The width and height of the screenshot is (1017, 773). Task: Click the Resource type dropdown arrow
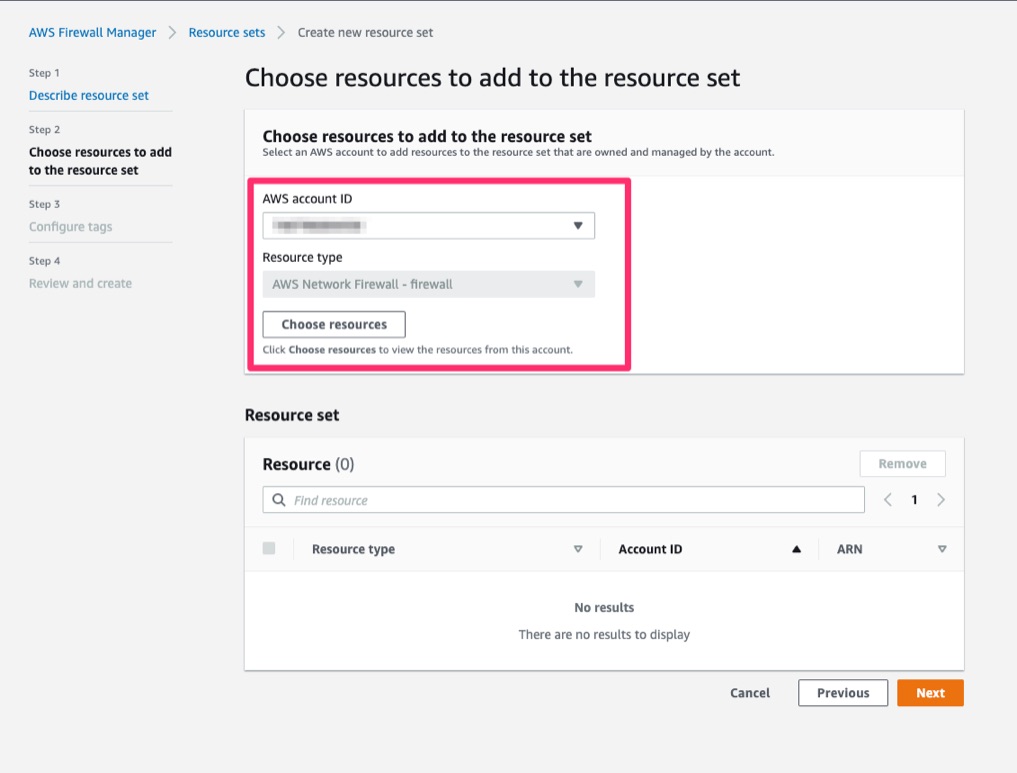[578, 284]
